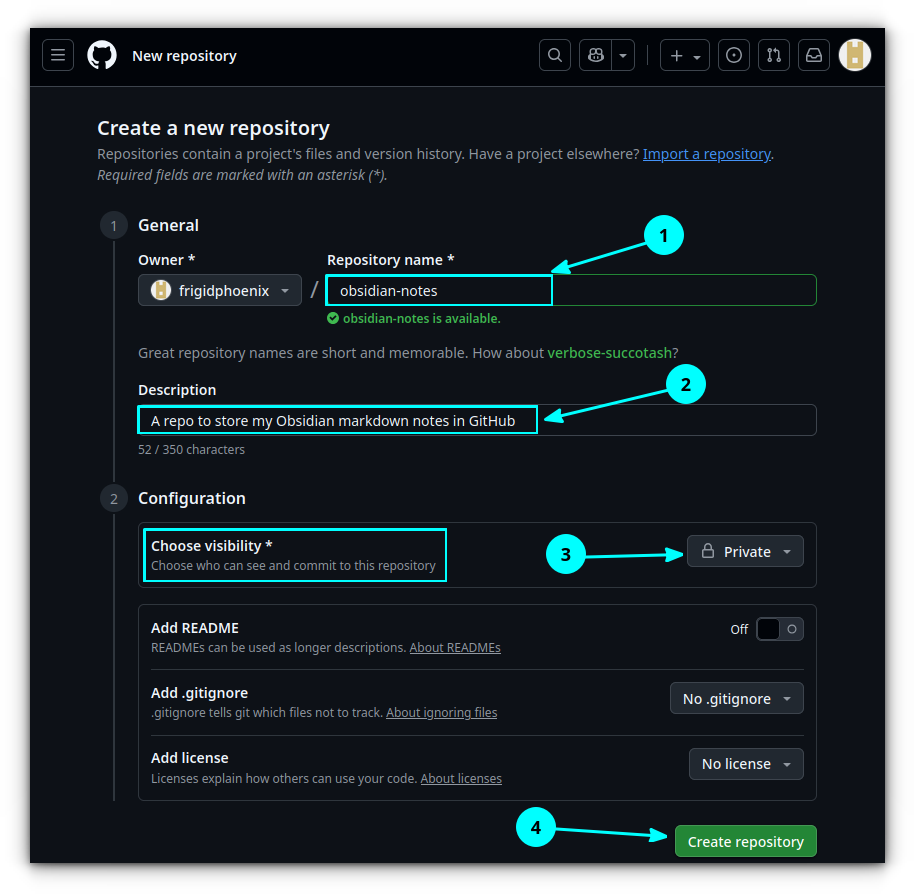
Task: Open the Owner dropdown frigidphoenix
Action: (219, 290)
